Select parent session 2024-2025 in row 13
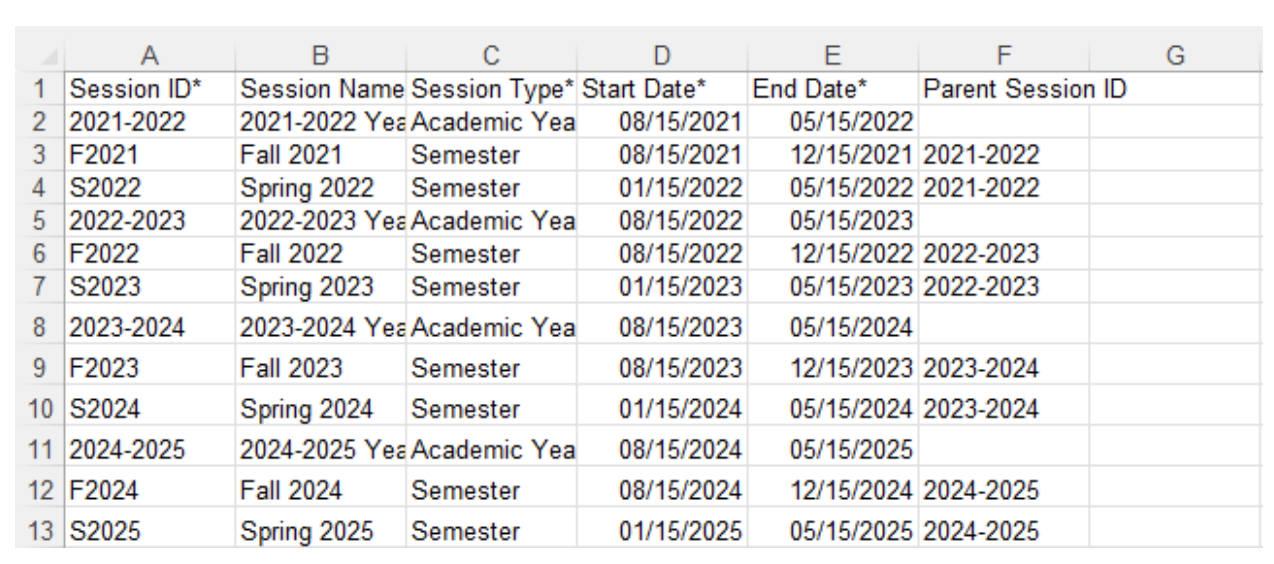The image size is (1274, 564). [1004, 530]
